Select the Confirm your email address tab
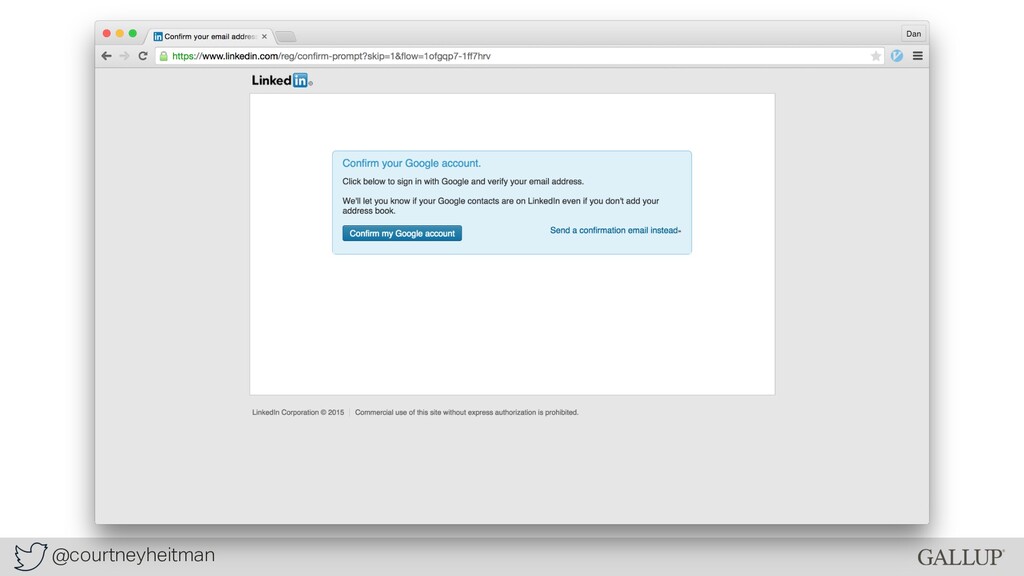 click(x=209, y=36)
